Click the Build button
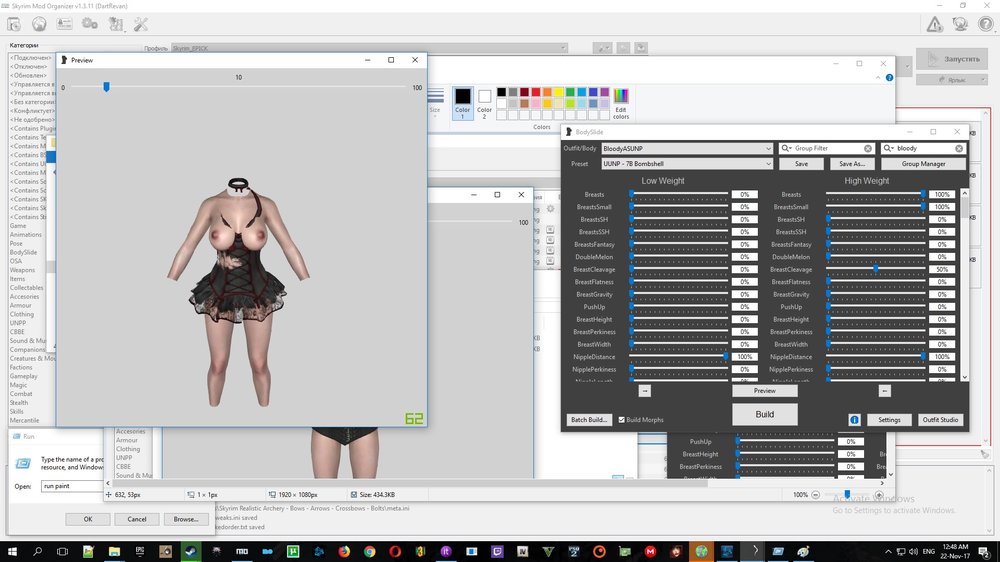 [765, 415]
